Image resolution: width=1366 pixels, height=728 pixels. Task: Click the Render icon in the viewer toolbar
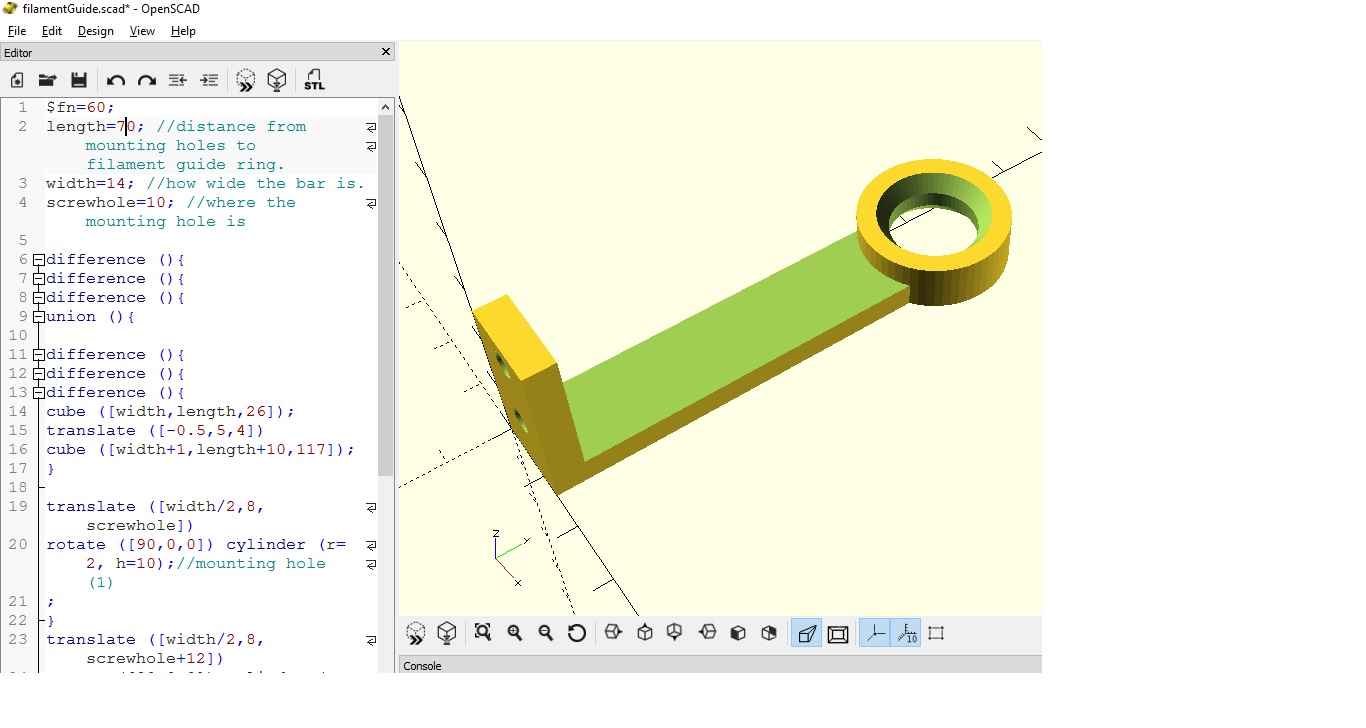[x=447, y=633]
